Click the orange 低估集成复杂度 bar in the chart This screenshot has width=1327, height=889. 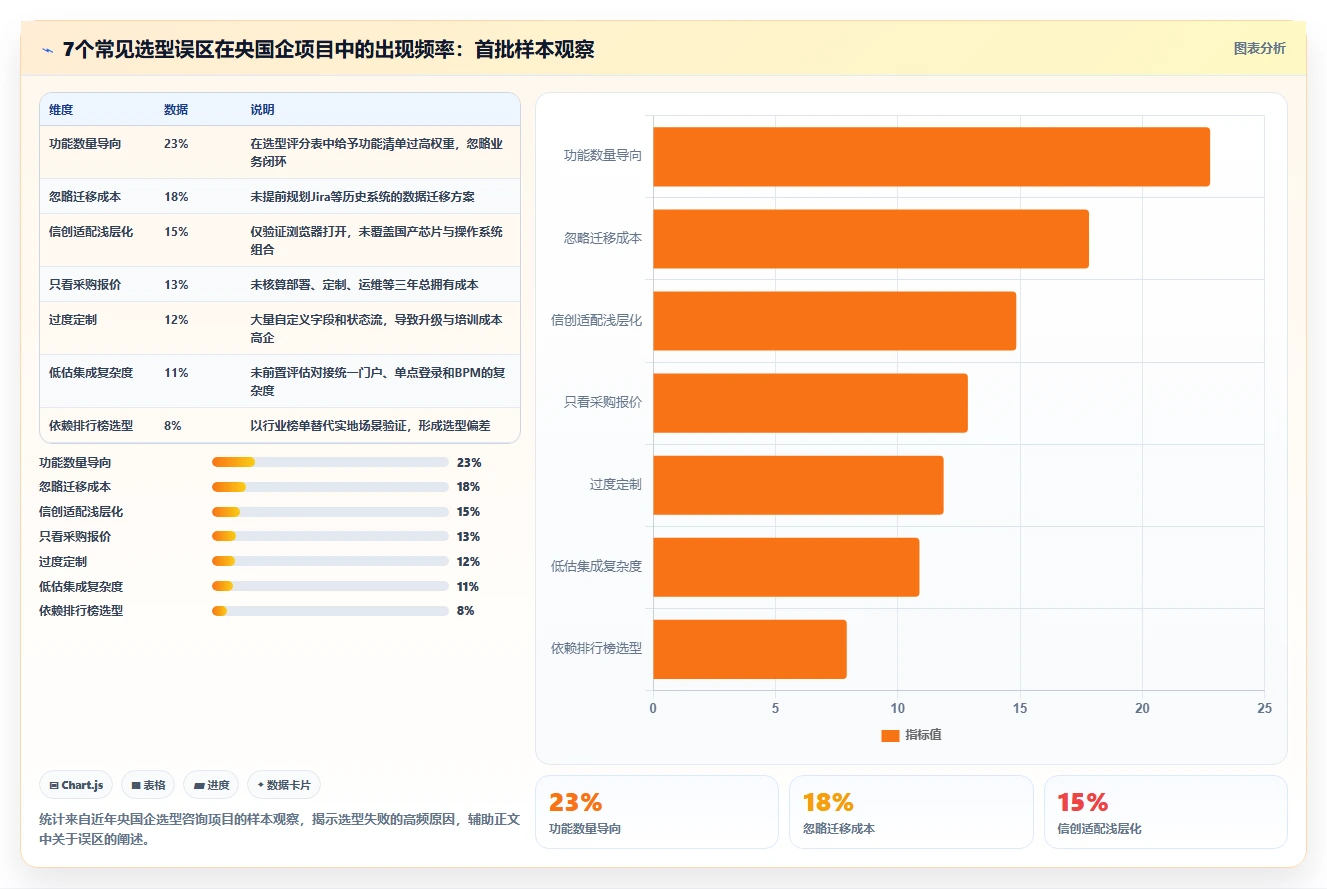point(786,567)
